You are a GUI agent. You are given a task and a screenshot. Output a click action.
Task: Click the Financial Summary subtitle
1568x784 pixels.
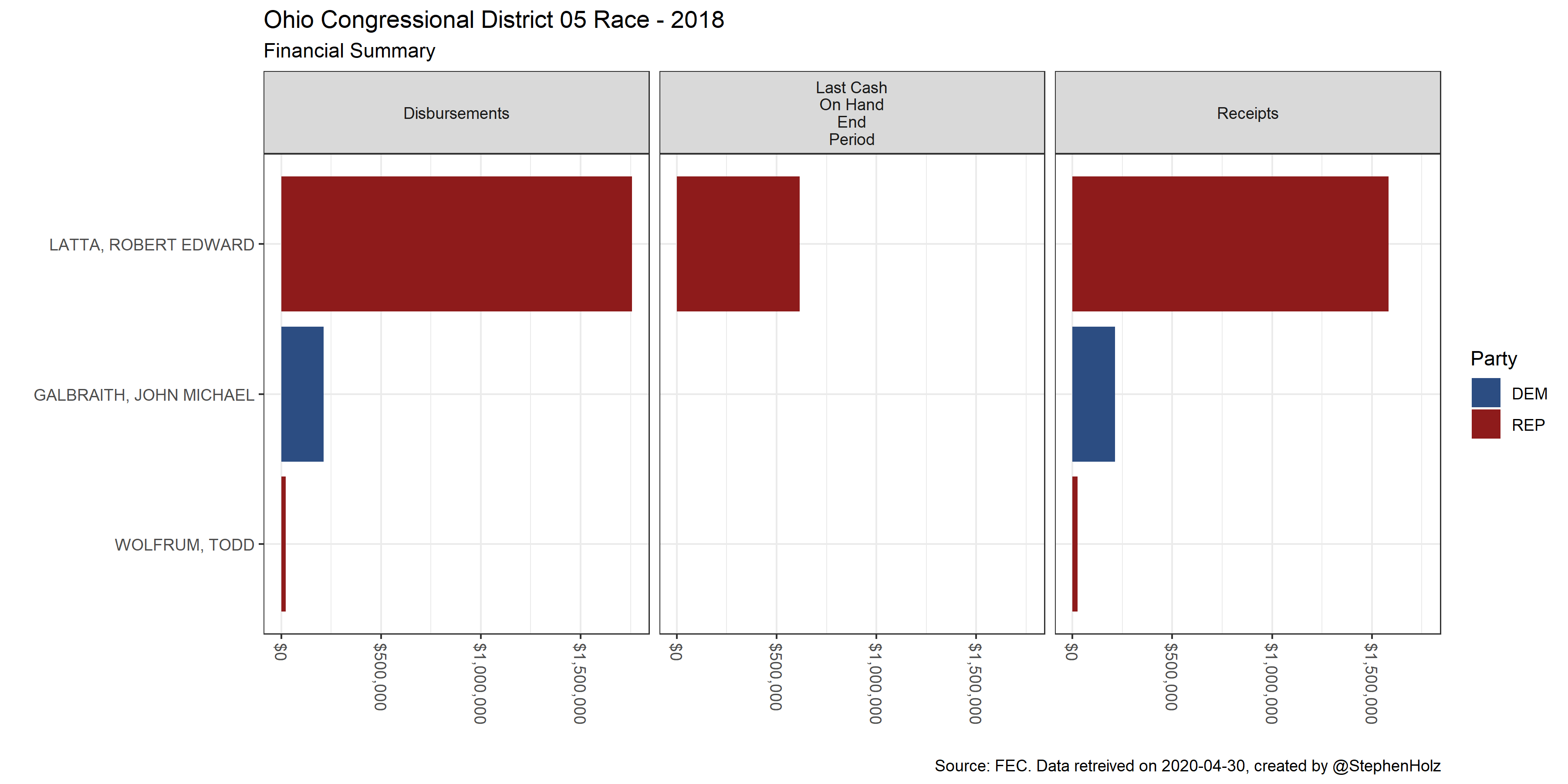click(349, 51)
